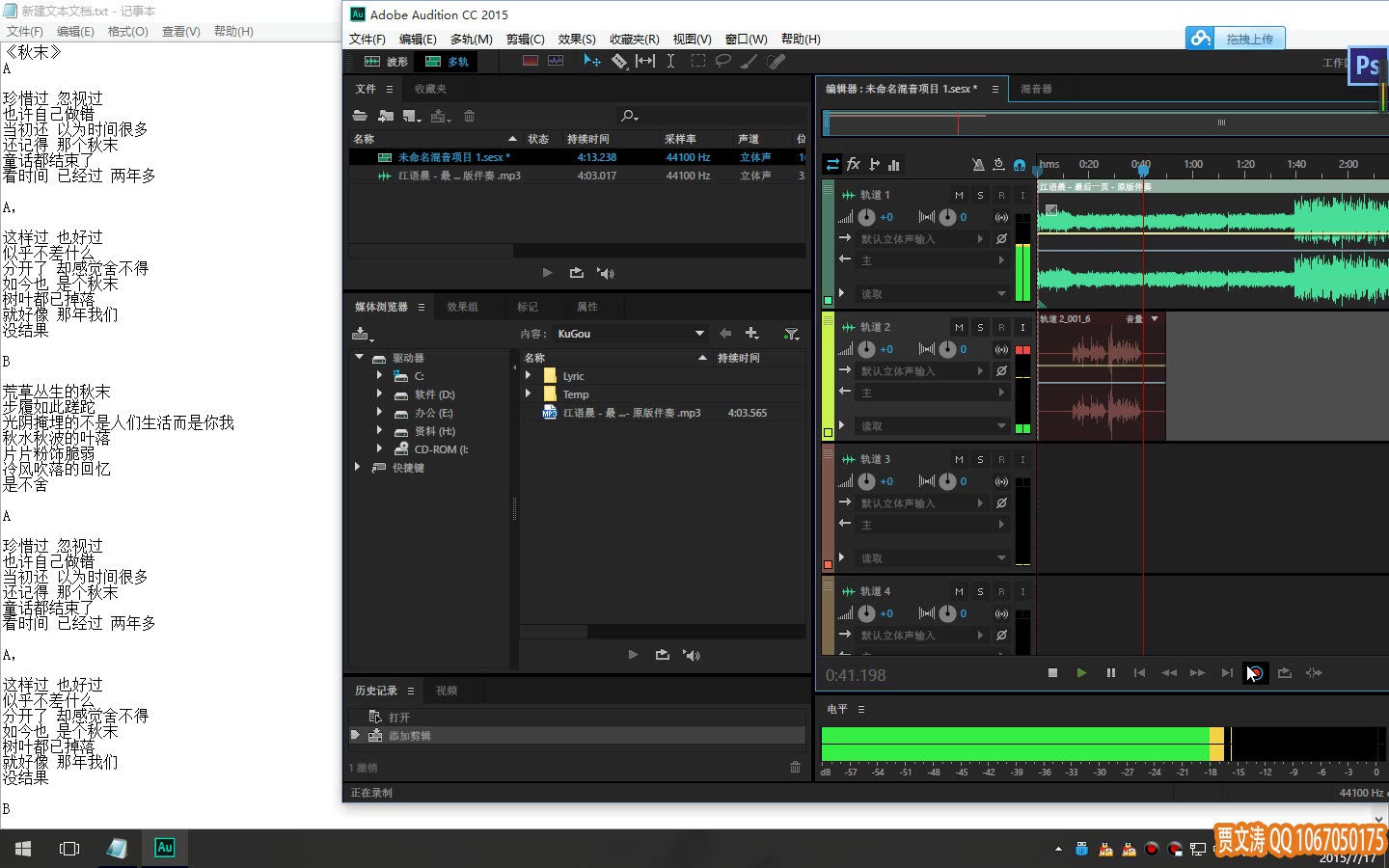Expand the Temp folder
The image size is (1389, 868).
(x=528, y=394)
